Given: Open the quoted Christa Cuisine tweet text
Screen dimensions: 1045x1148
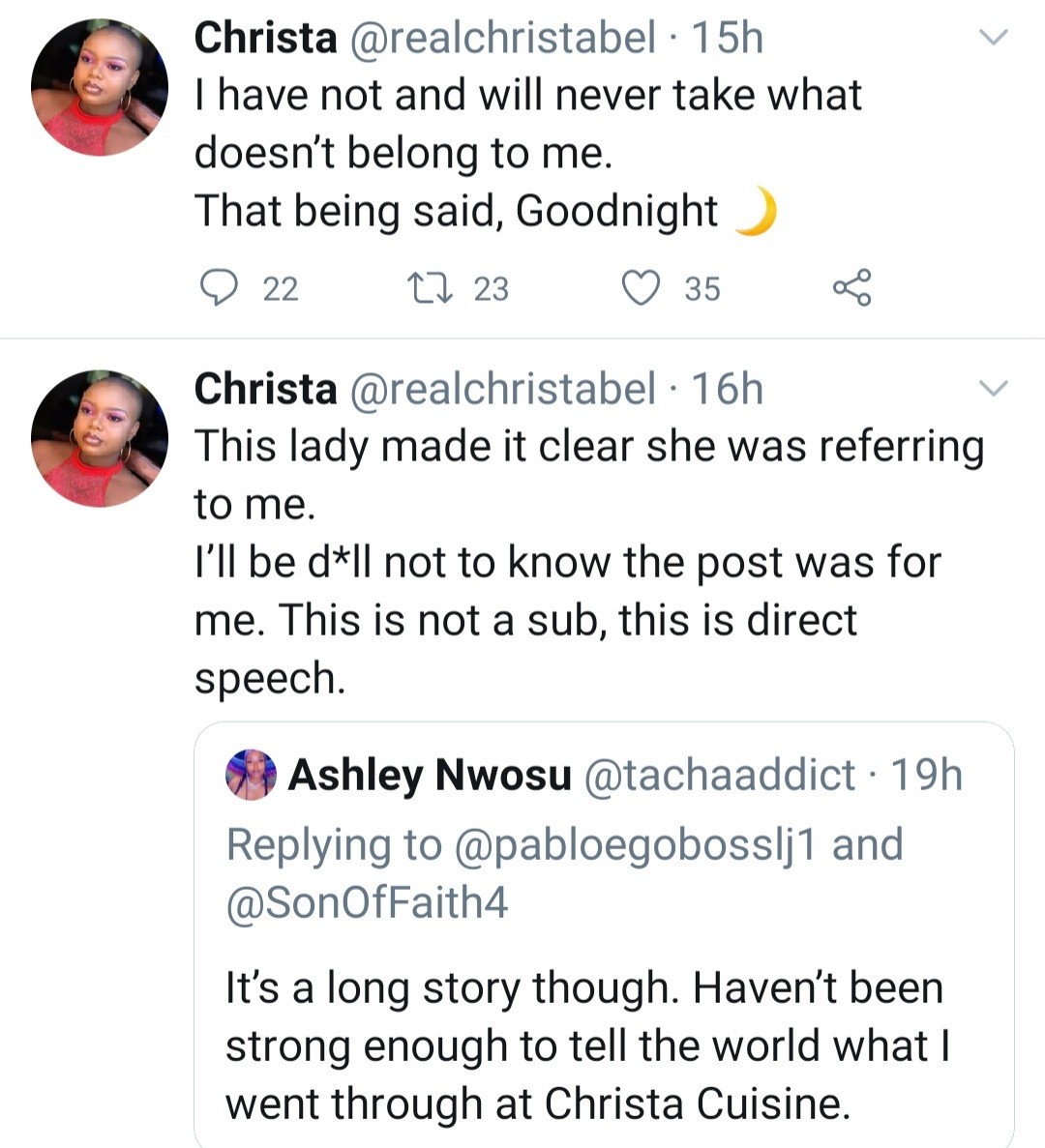Looking at the screenshot, I should 584,1045.
